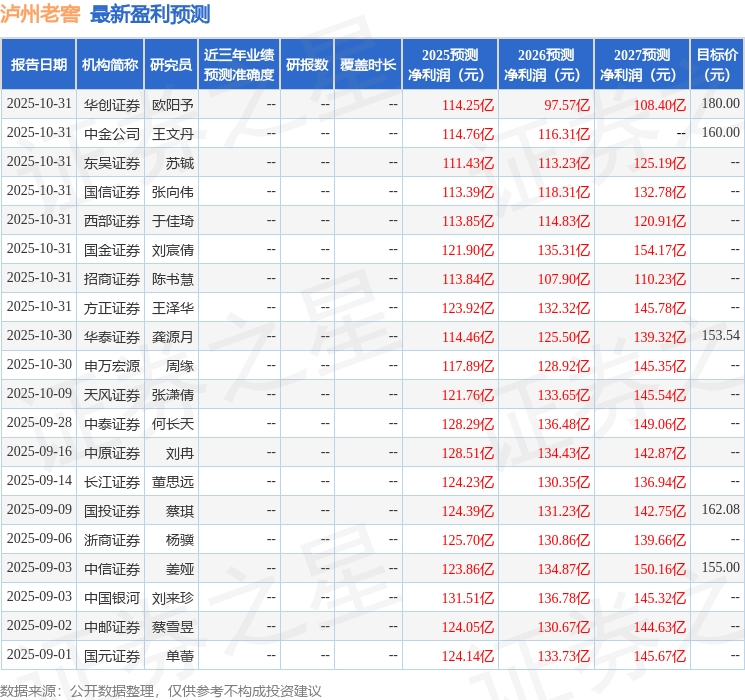Click 中金公司 institution cell
The height and width of the screenshot is (700, 745).
(112, 134)
